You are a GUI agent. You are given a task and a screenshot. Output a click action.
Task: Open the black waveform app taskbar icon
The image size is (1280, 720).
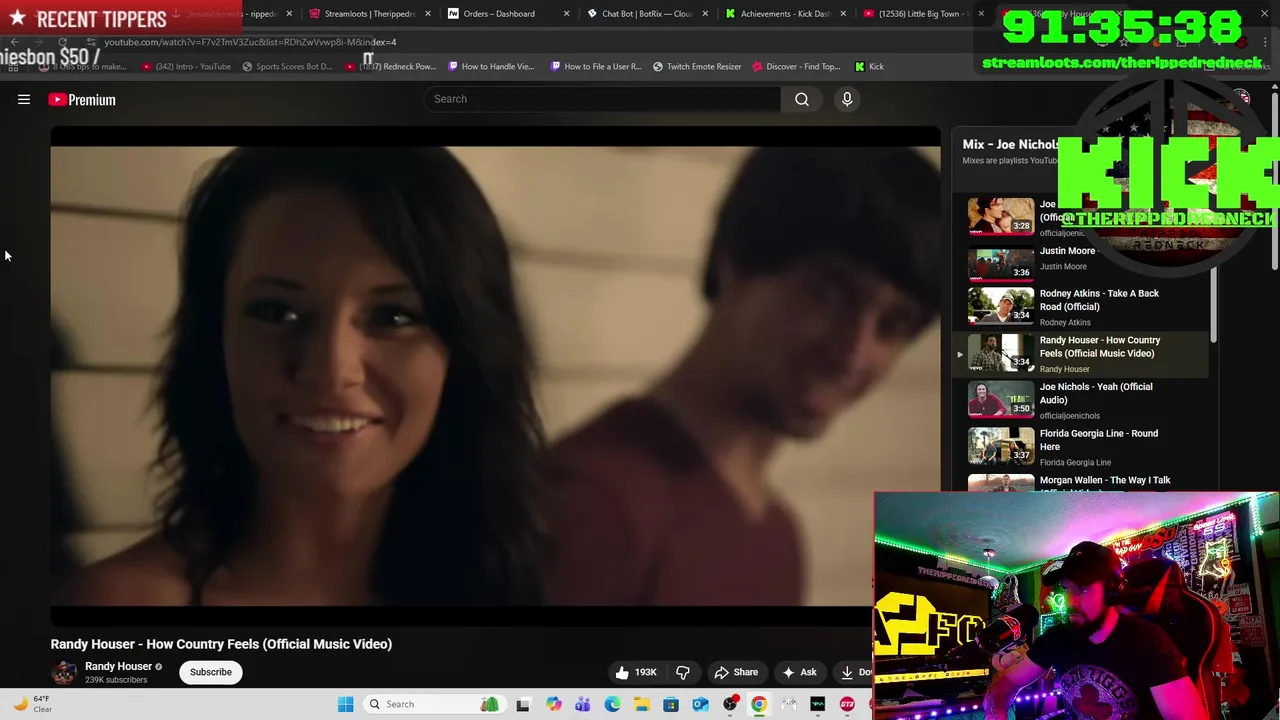click(x=818, y=704)
